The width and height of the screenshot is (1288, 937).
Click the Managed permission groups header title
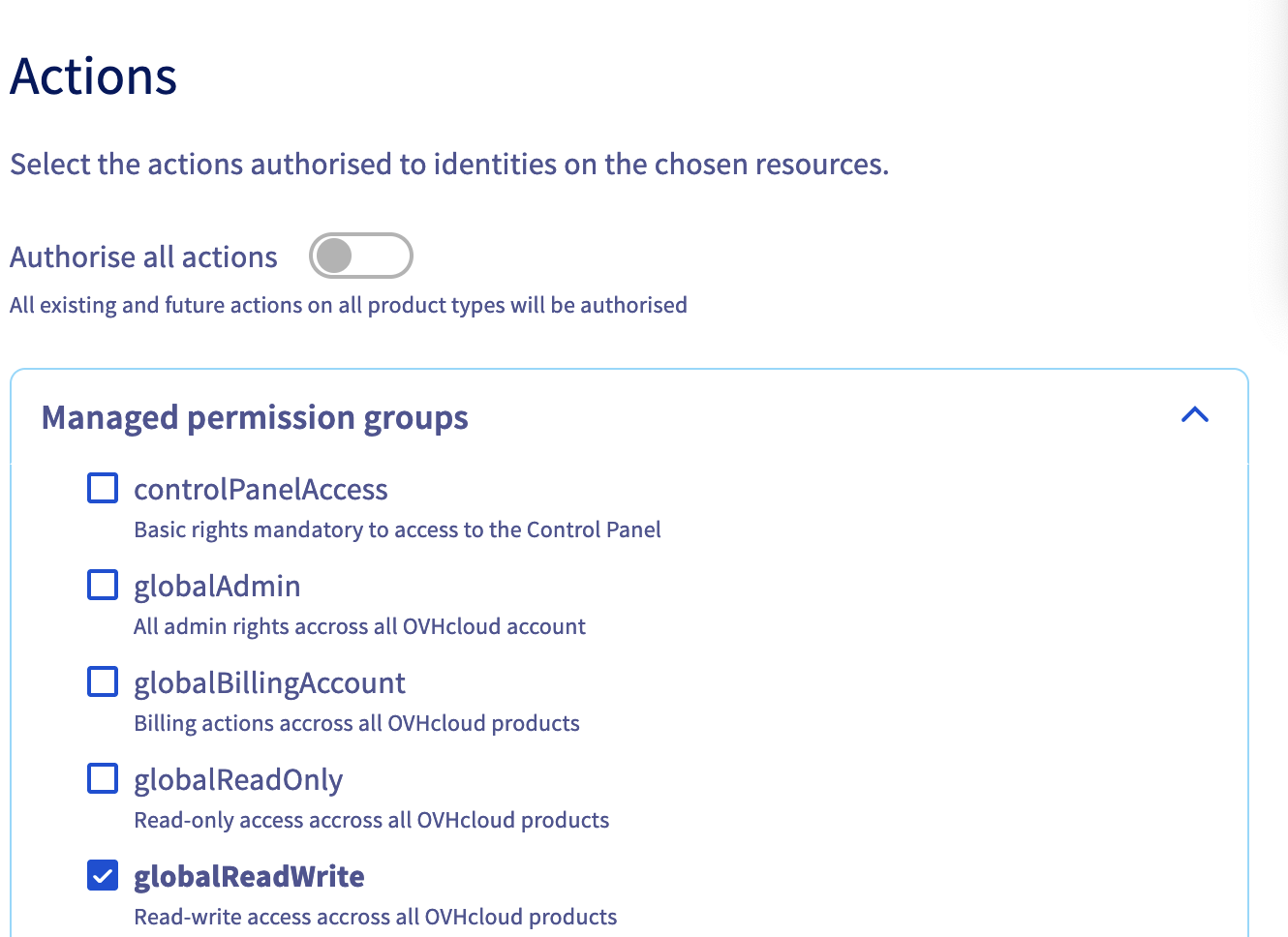pos(255,418)
